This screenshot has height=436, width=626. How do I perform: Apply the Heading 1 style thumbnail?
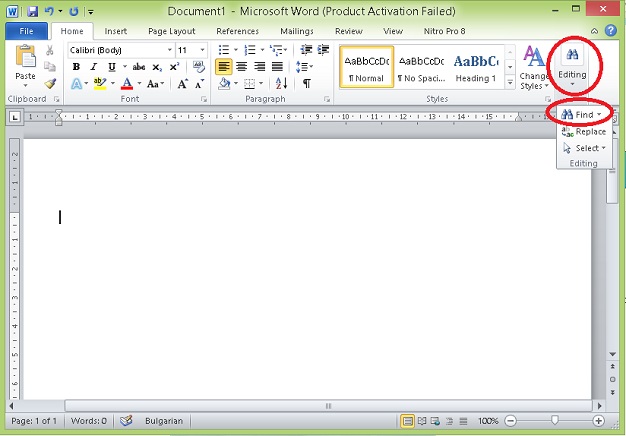pos(477,67)
